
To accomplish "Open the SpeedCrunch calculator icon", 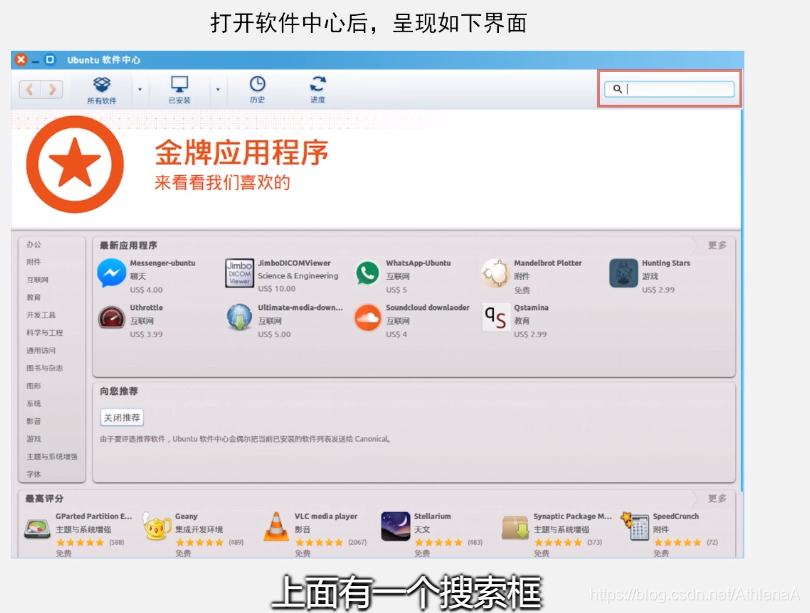I will point(635,527).
